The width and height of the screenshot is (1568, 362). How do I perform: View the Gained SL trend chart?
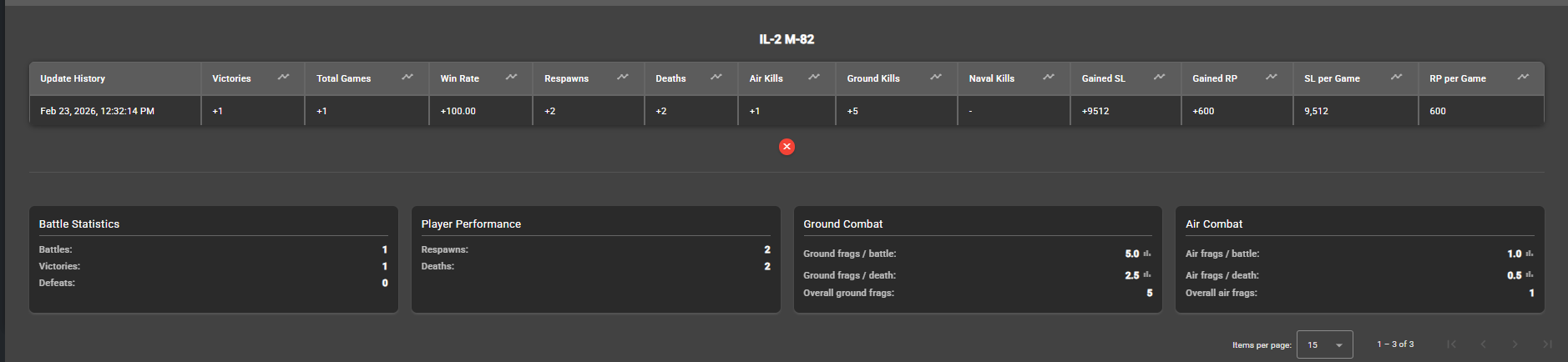point(1160,77)
